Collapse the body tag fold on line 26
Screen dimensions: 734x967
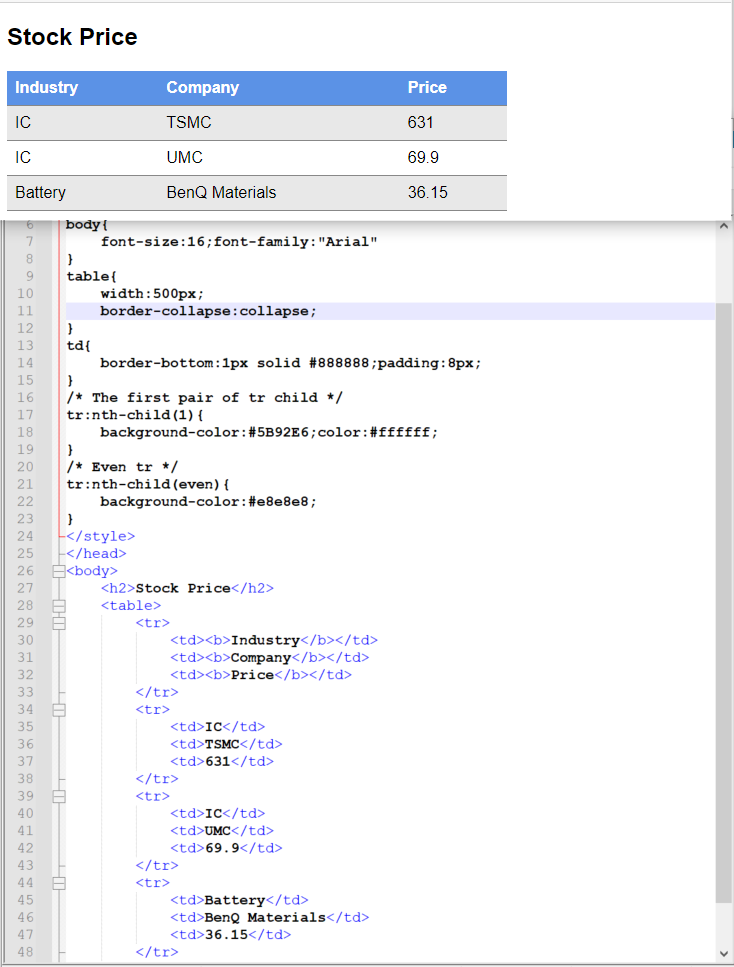point(59,572)
